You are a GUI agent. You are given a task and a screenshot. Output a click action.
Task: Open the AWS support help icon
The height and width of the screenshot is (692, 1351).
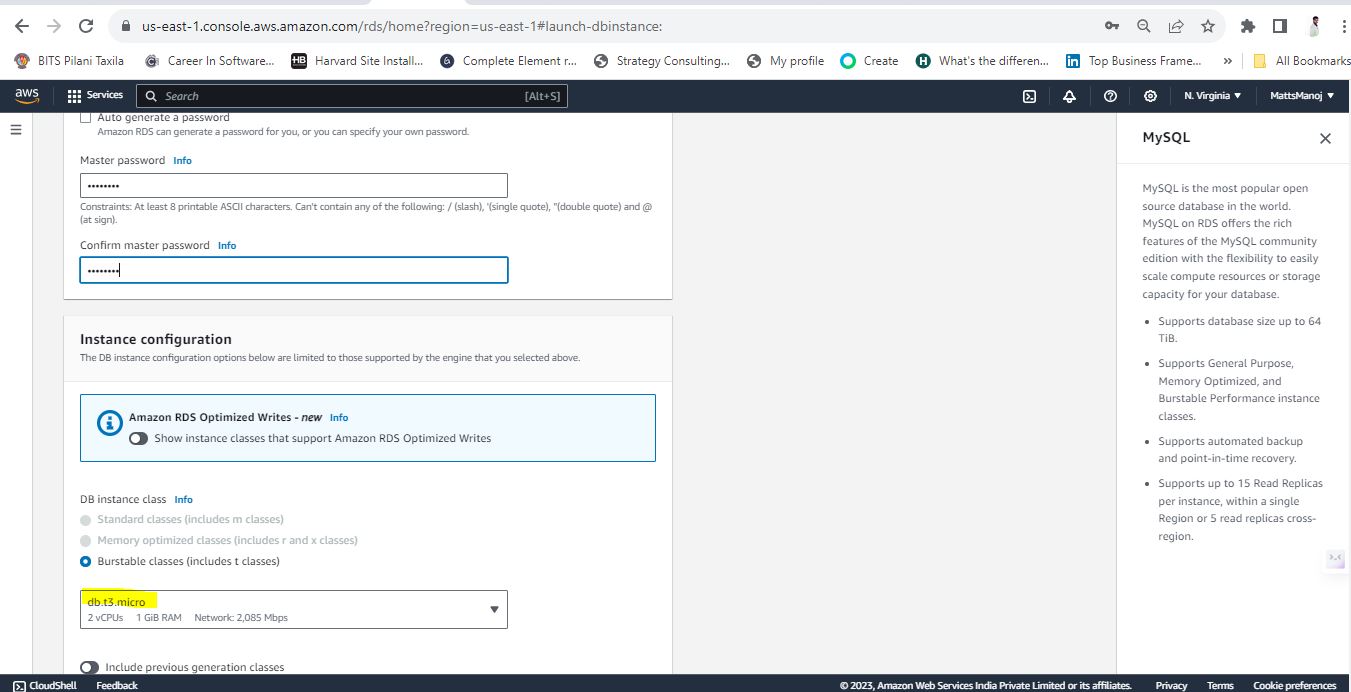(1110, 96)
